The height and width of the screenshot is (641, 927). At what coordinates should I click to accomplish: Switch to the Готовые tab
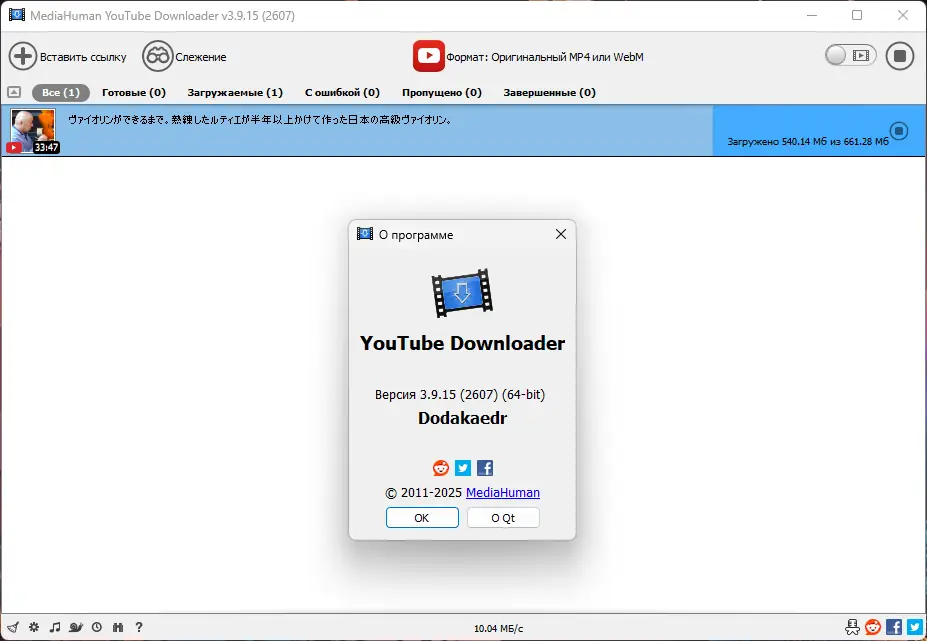coord(133,91)
